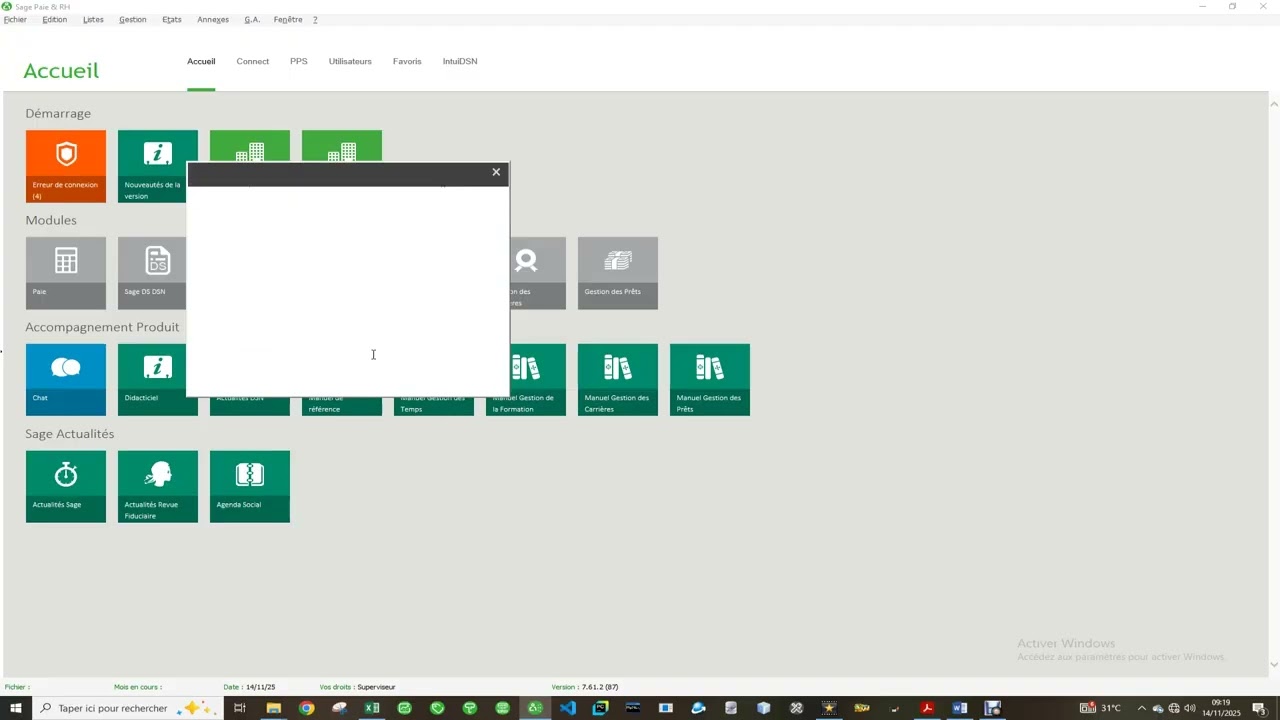1280x720 pixels.
Task: Open PyCharm from the taskbar
Action: [x=600, y=708]
